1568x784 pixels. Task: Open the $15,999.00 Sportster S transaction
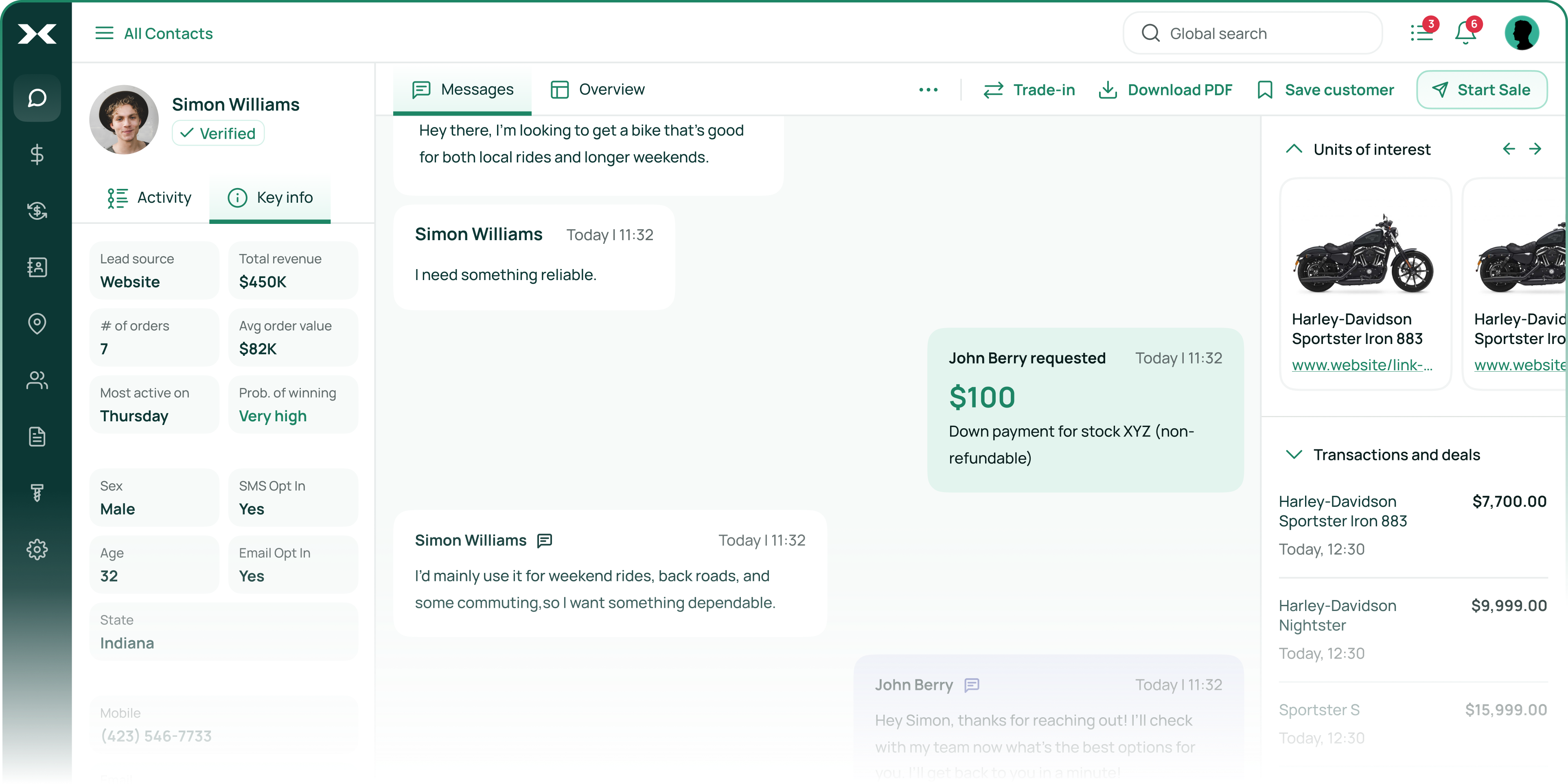click(1412, 724)
